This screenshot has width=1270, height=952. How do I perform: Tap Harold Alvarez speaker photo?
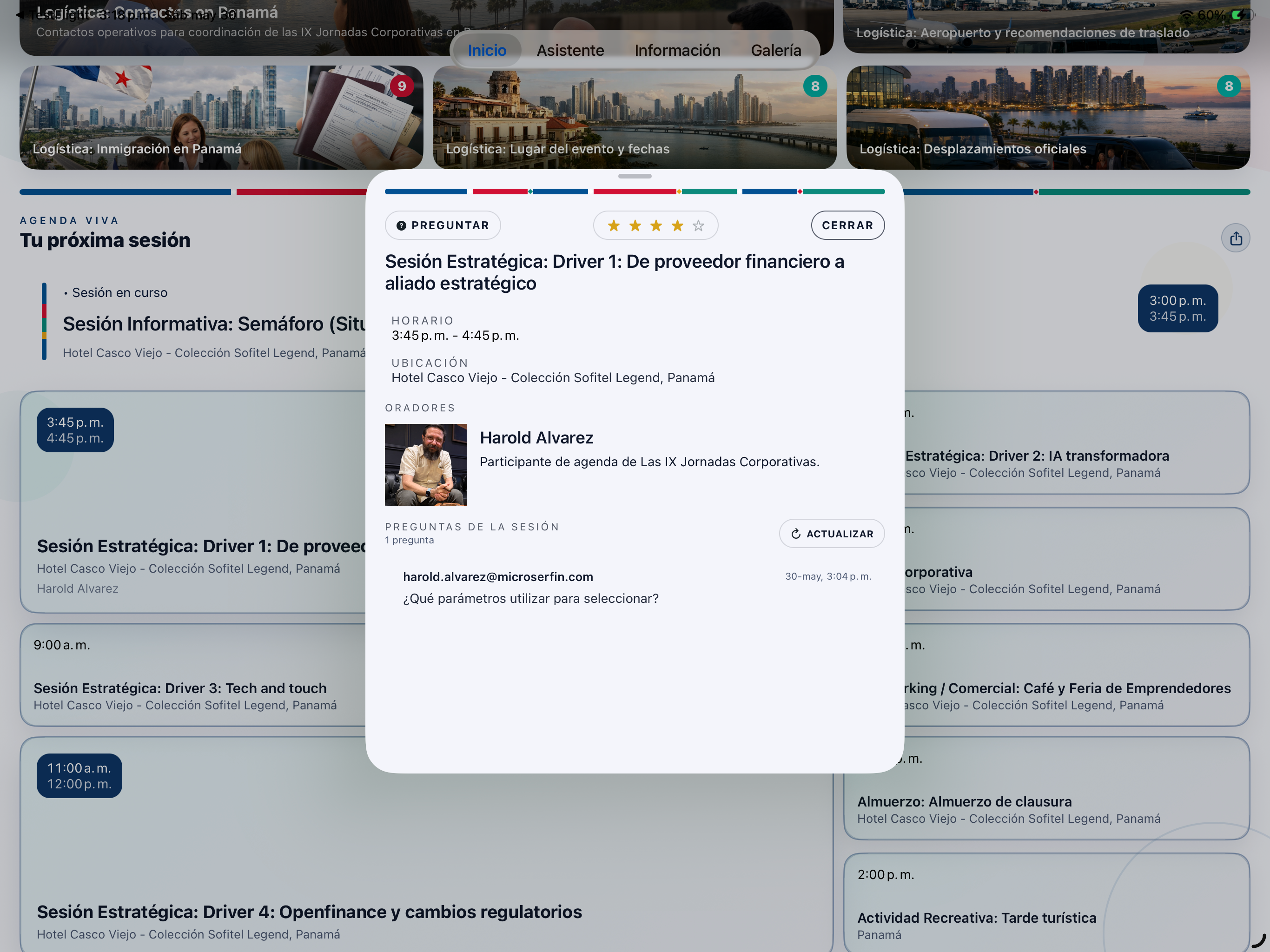click(425, 464)
